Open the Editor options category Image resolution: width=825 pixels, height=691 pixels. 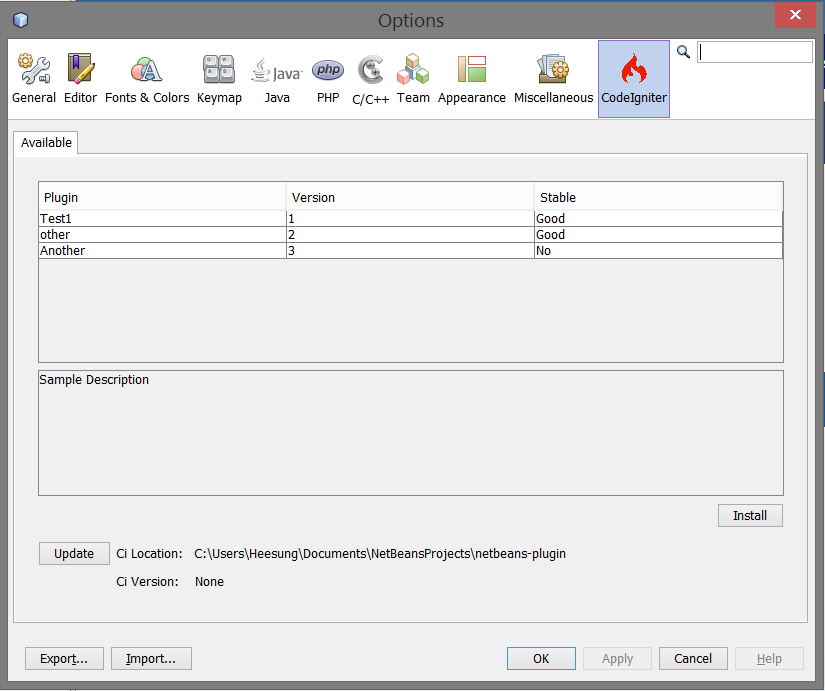[x=81, y=79]
